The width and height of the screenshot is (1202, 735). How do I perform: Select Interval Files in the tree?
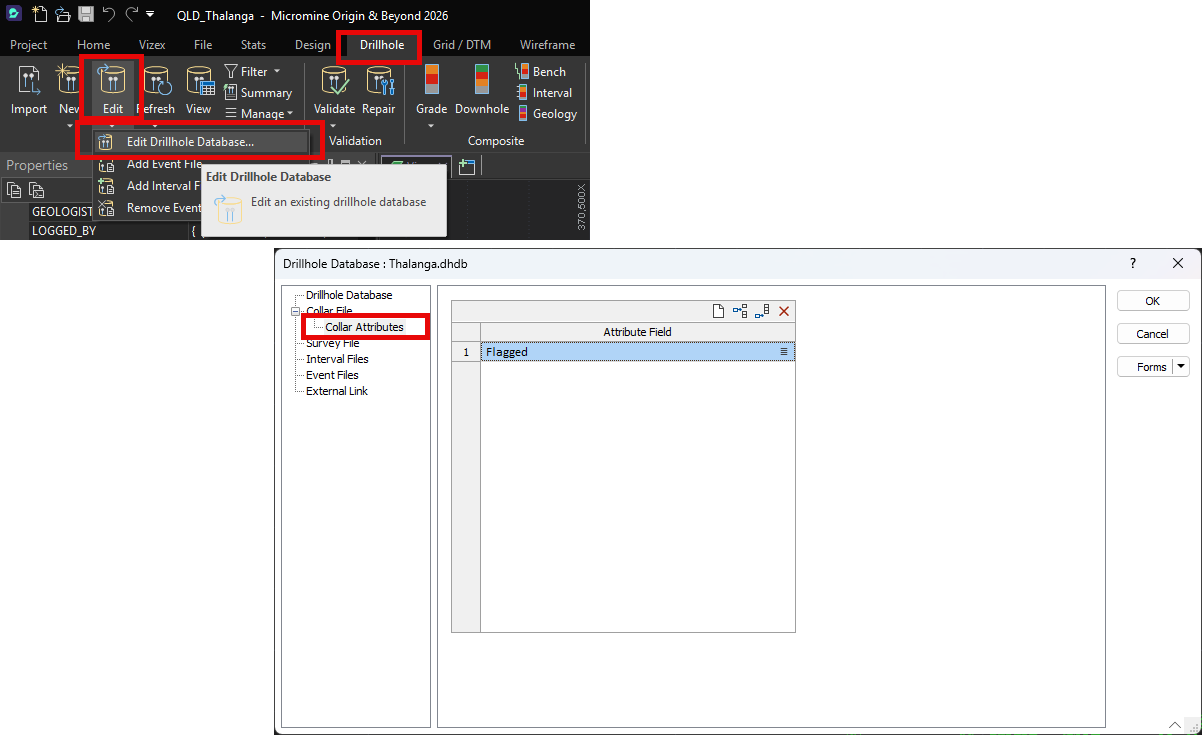pyautogui.click(x=337, y=359)
